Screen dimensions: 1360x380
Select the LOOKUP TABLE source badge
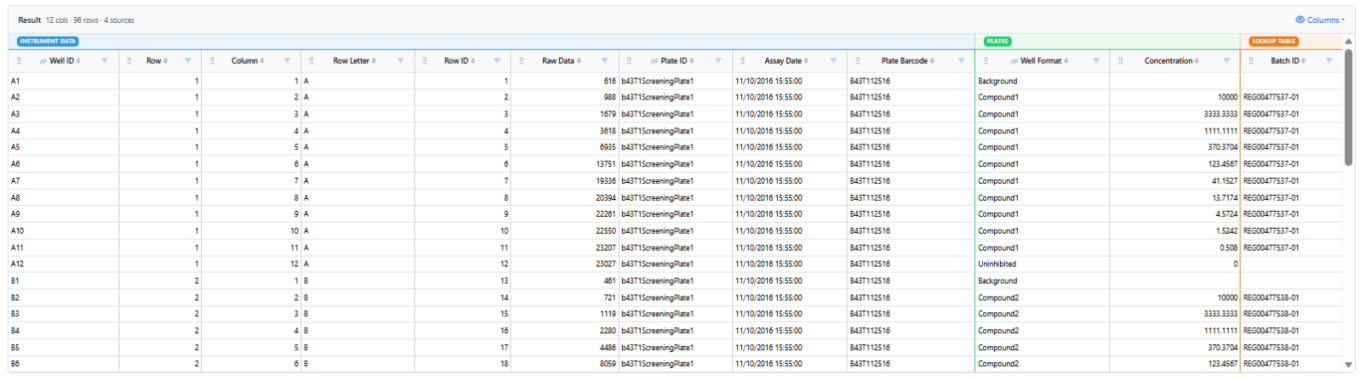coord(1275,41)
